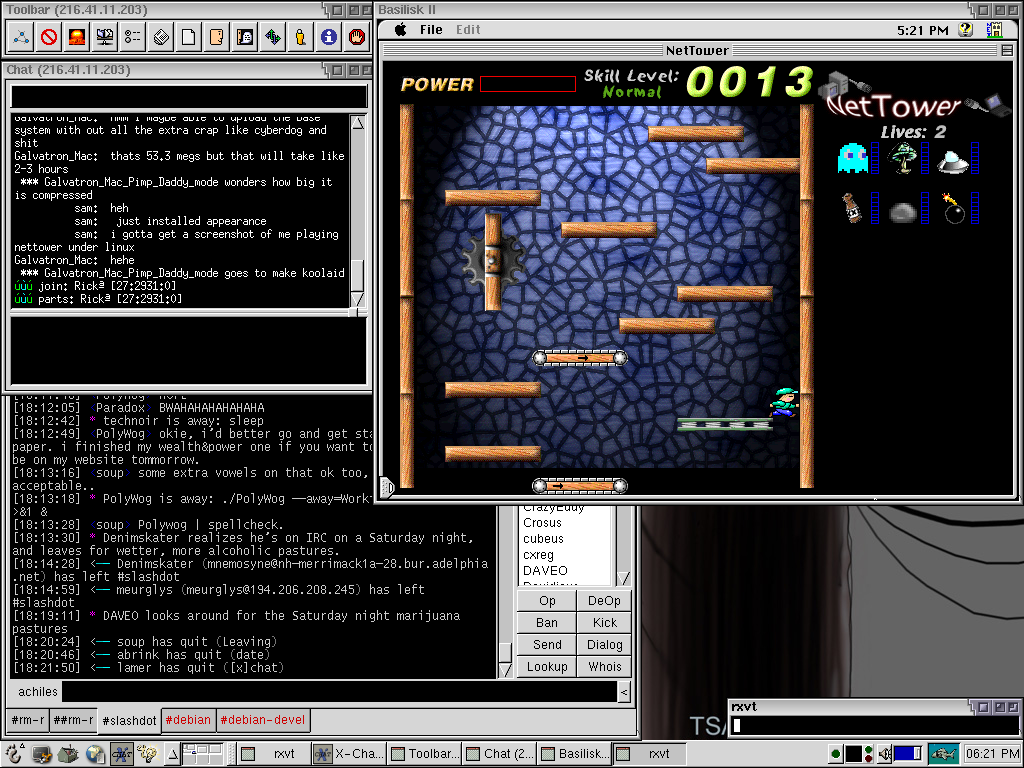Screen dimensions: 1024x768
Task: Switch to the #debian channel tab
Action: pyautogui.click(x=189, y=720)
